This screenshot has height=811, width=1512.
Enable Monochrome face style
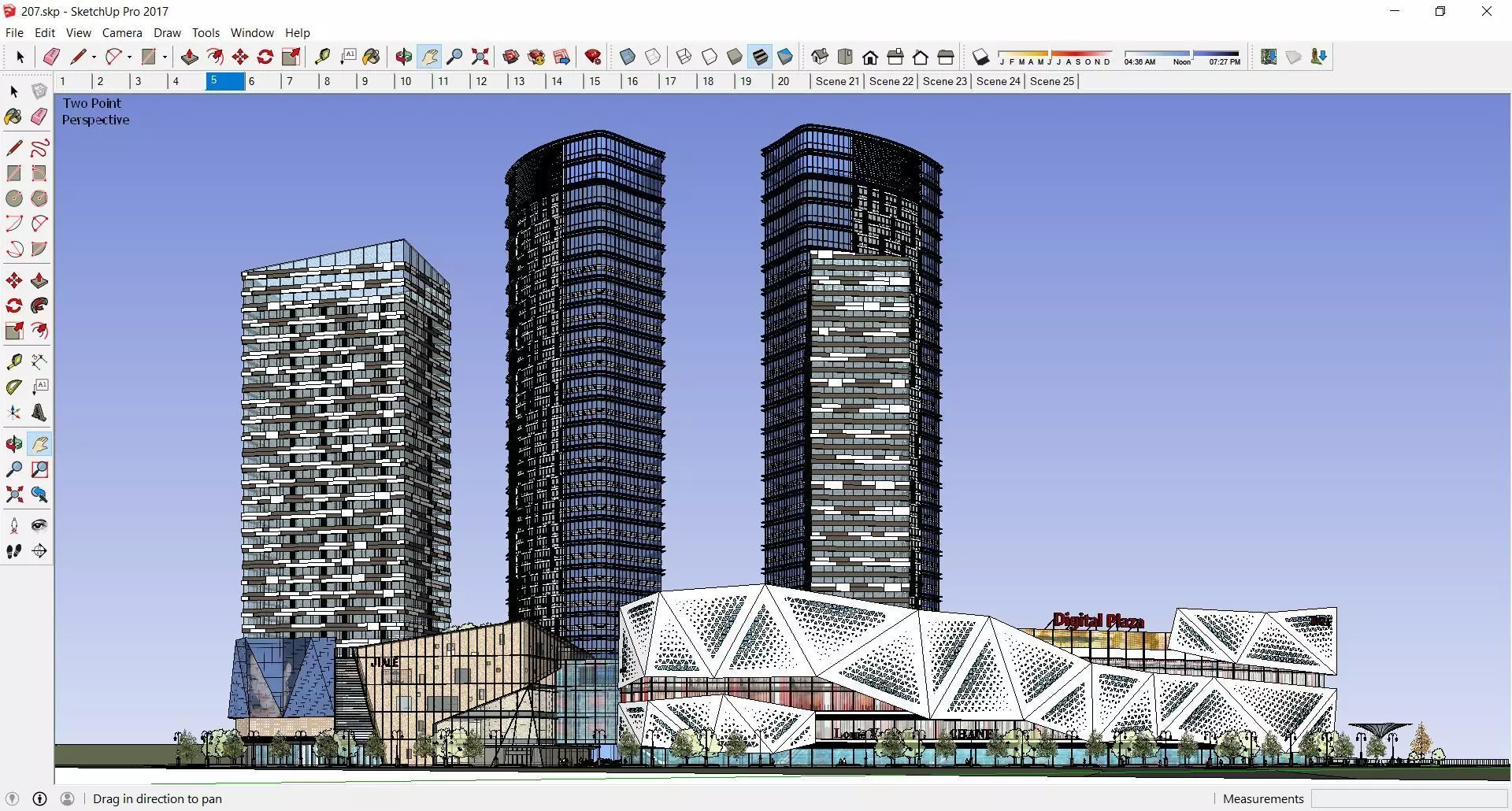tap(785, 57)
